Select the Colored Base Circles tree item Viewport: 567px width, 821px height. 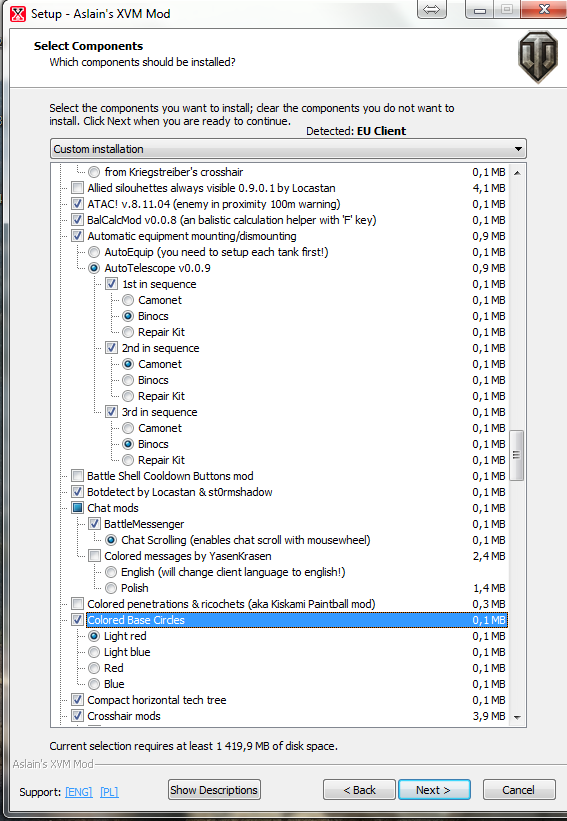[297, 620]
